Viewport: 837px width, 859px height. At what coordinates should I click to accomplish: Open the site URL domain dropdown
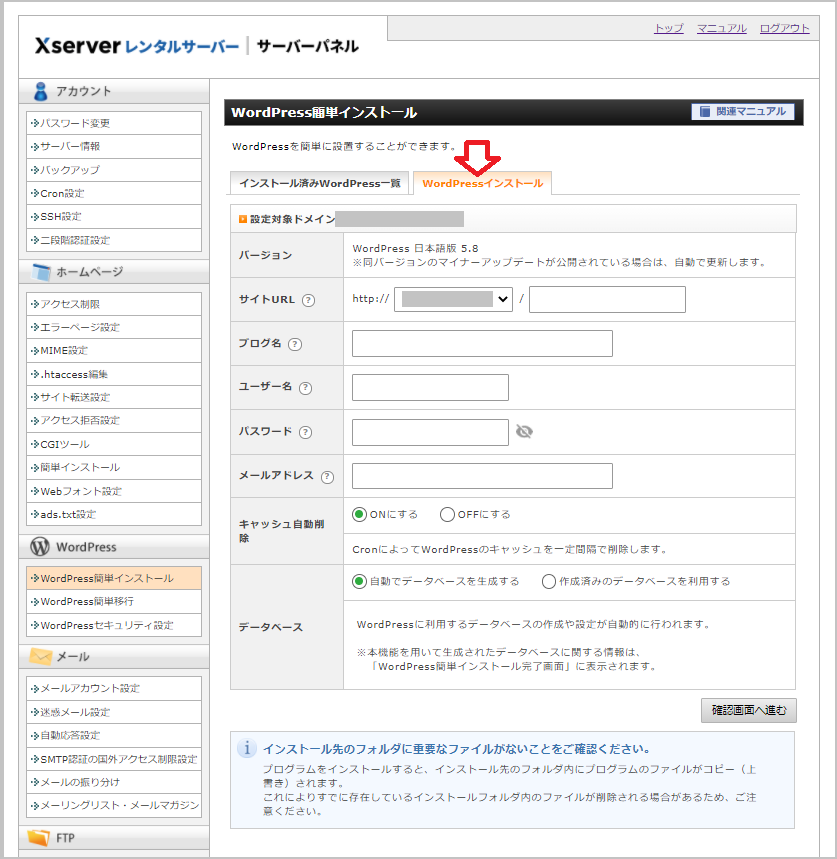[x=454, y=299]
